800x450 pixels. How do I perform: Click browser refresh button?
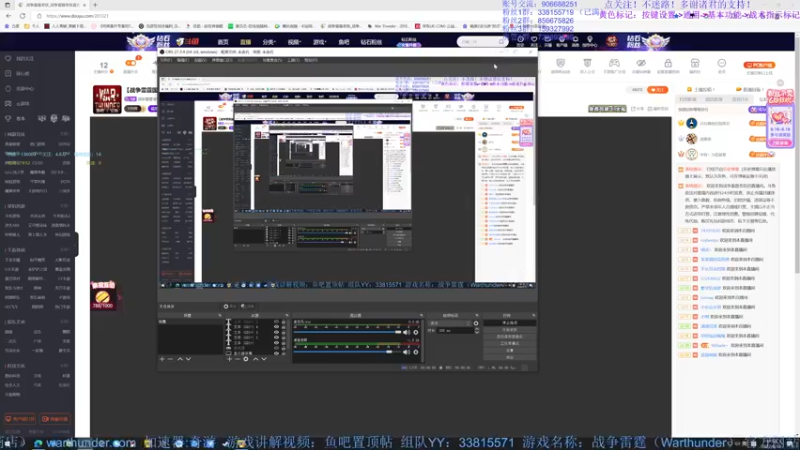click(22, 16)
